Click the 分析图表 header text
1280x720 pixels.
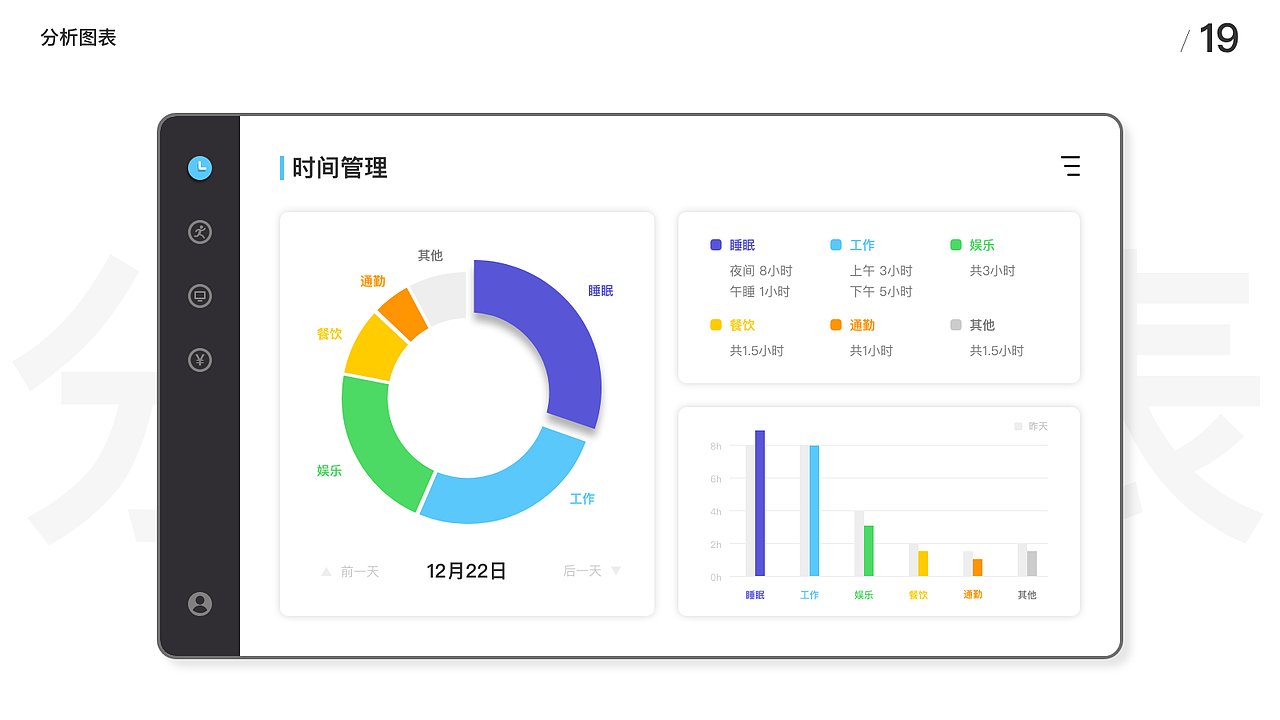(x=79, y=38)
